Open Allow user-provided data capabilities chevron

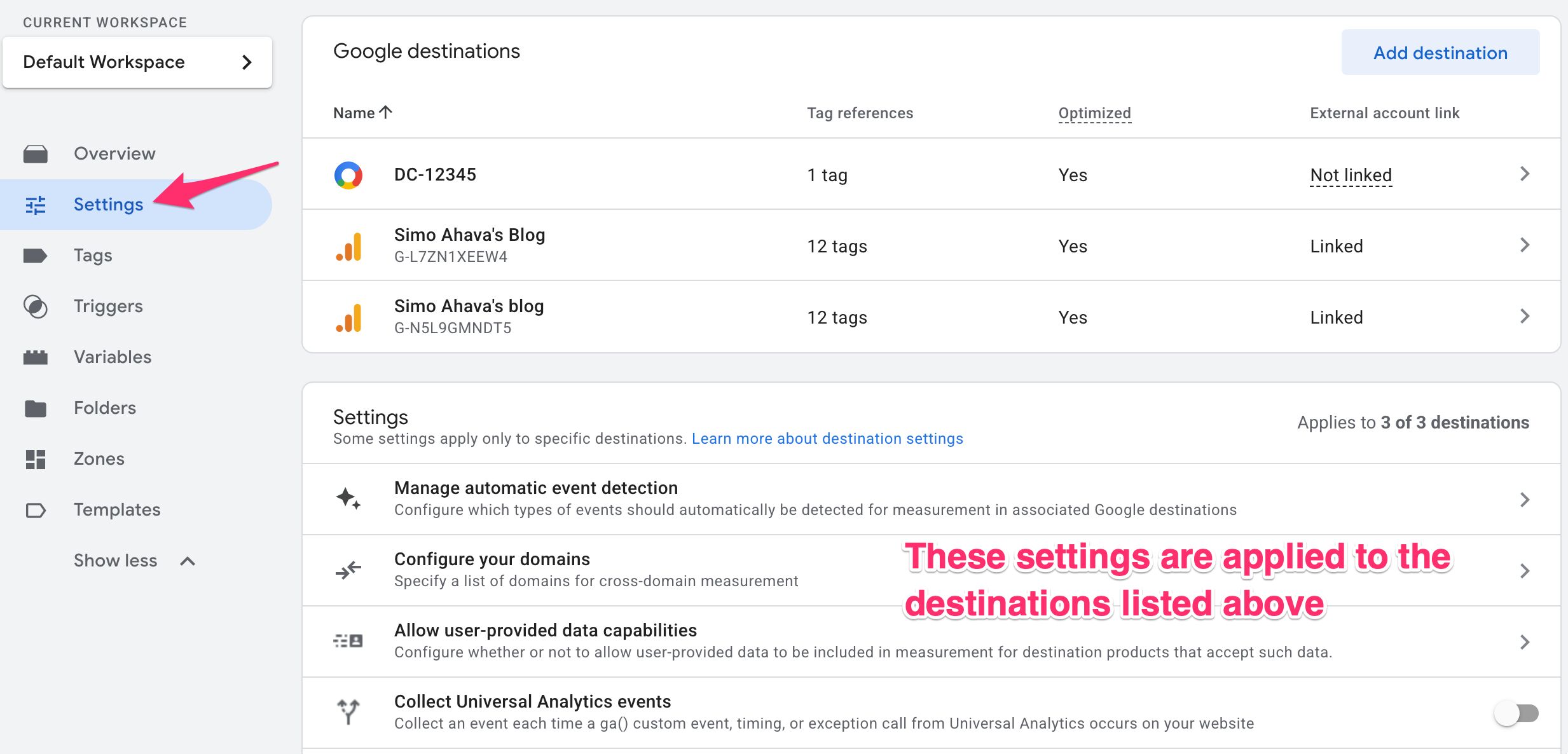click(x=1525, y=641)
